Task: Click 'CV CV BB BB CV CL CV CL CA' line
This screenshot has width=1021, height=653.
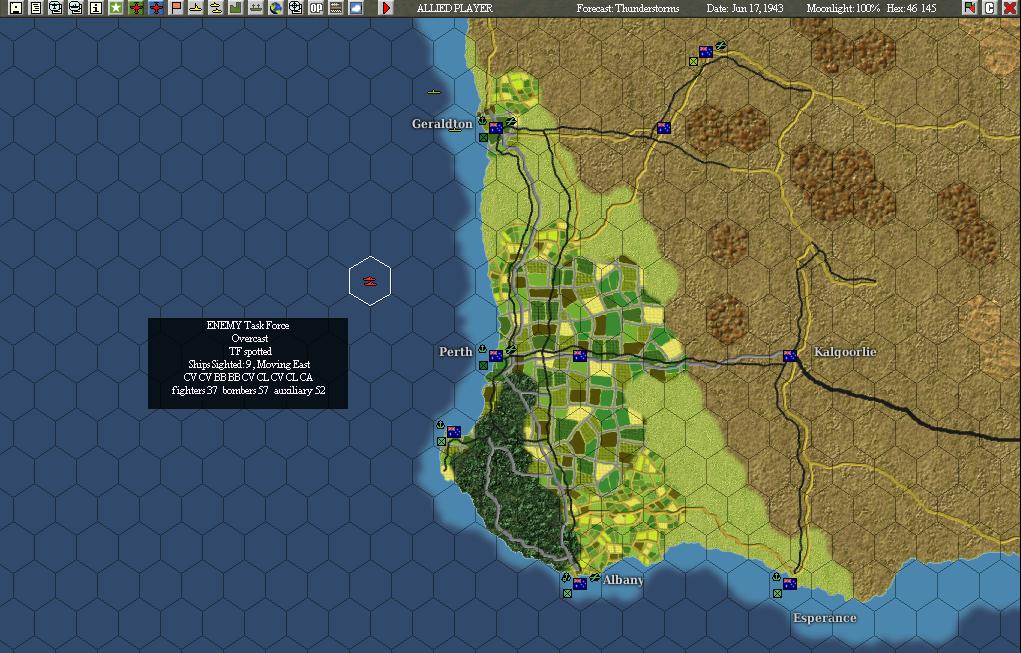Action: pos(248,378)
